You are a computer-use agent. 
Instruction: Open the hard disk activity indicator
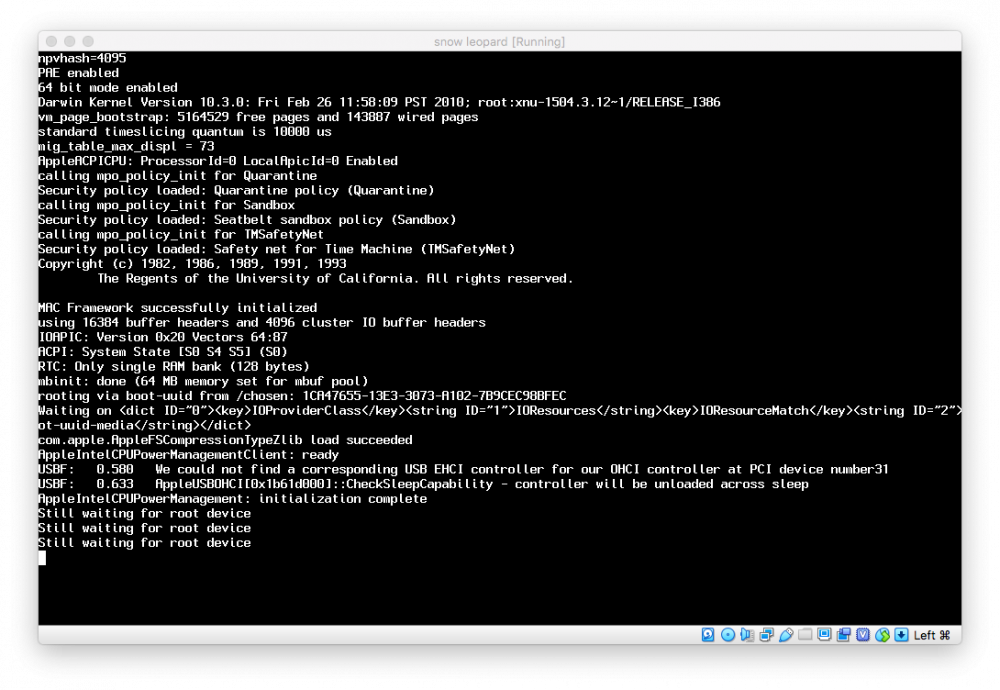click(708, 635)
